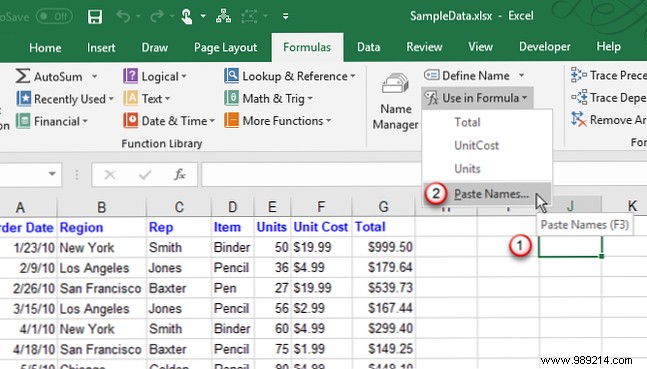This screenshot has height=369, width=647.
Task: Click the Unit Cost header cell
Action: coord(321,227)
